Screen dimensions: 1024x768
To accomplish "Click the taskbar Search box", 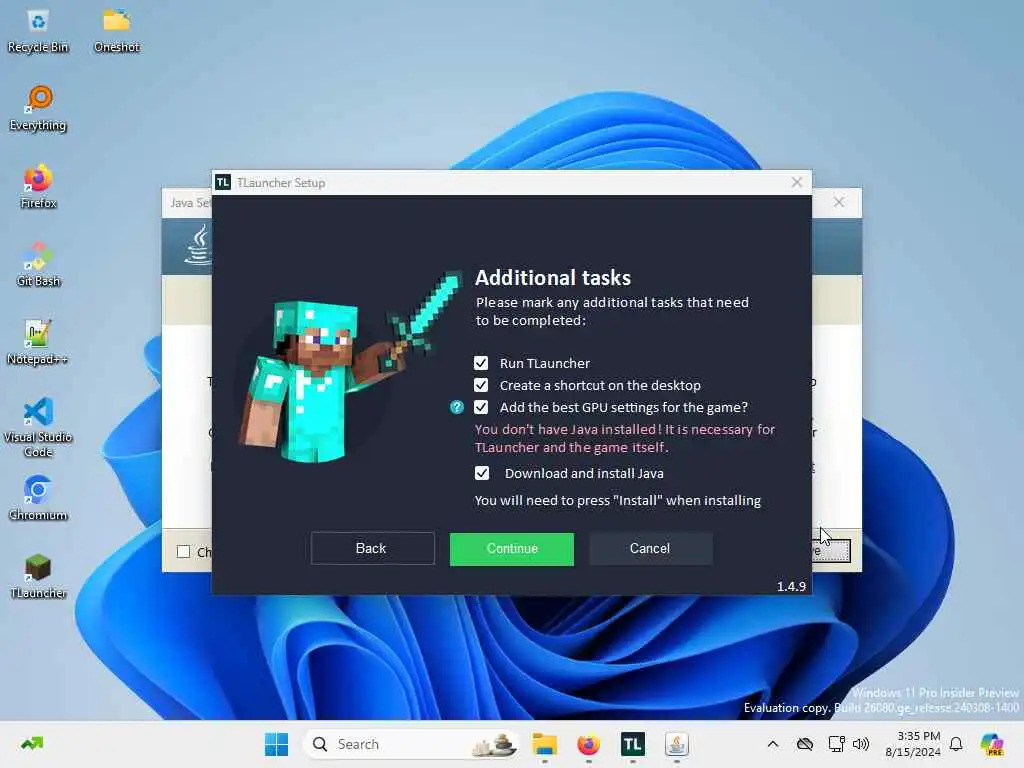I will coord(413,744).
